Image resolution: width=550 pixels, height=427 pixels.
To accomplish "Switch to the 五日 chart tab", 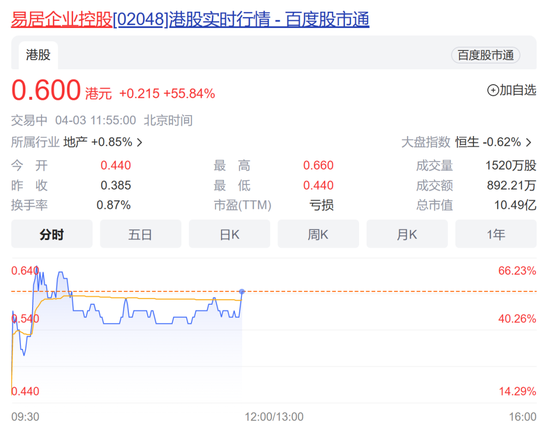I will coord(140,234).
